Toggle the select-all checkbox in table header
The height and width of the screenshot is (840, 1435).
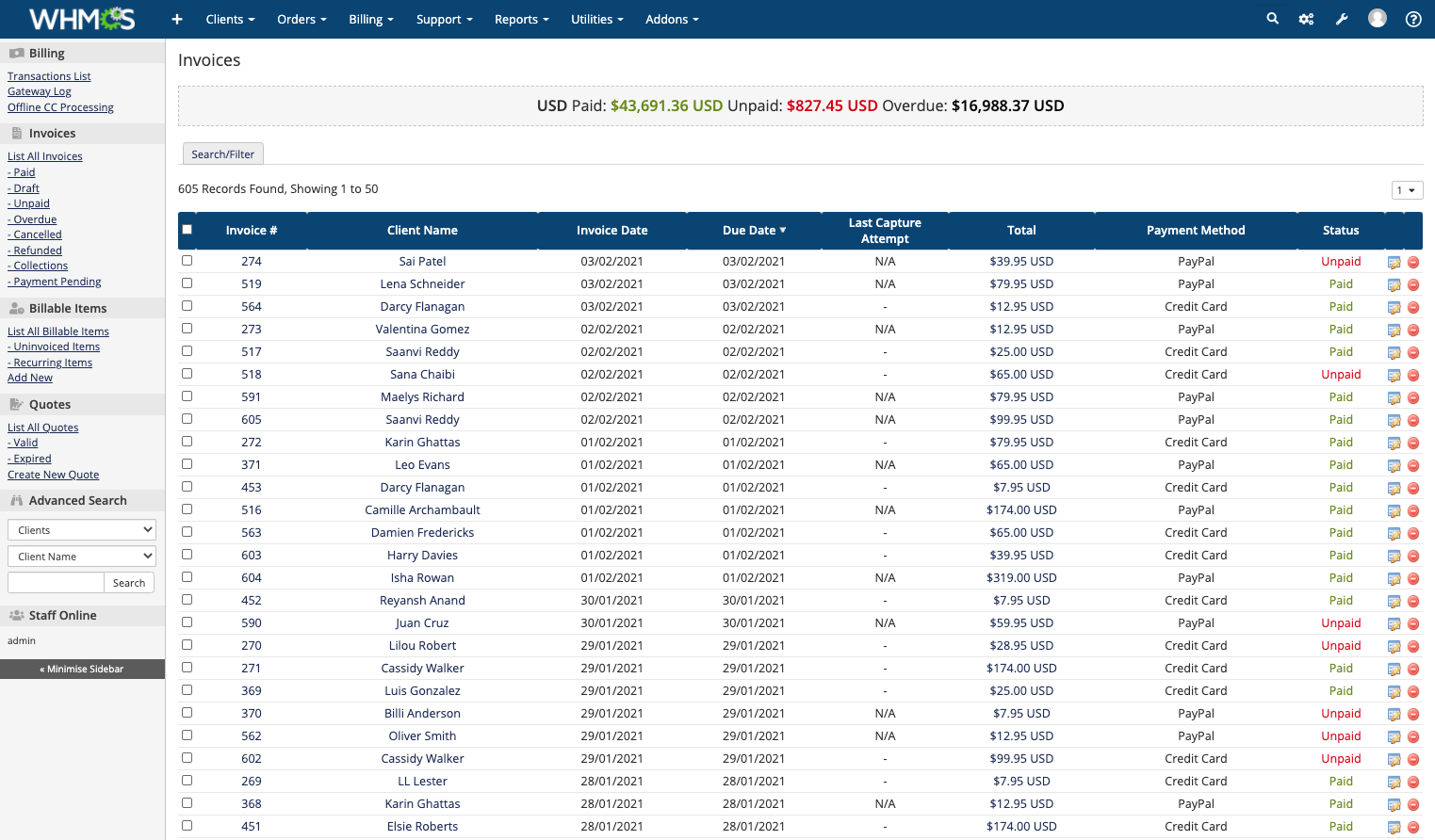coord(187,229)
